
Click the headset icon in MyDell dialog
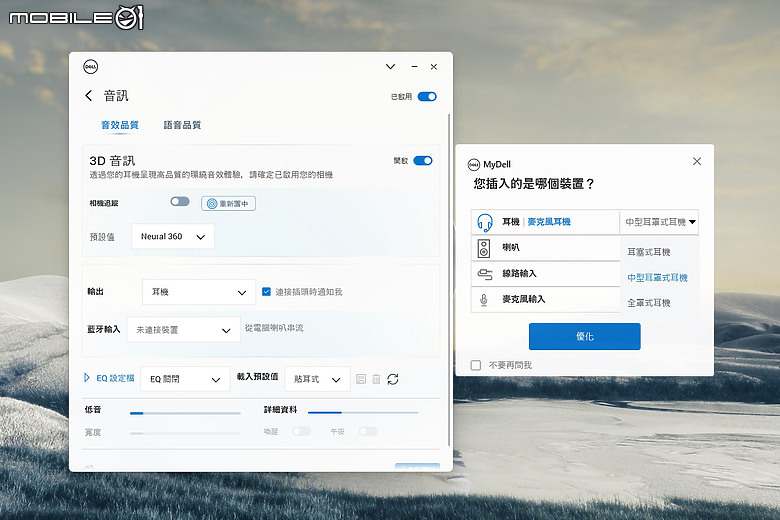click(485, 222)
